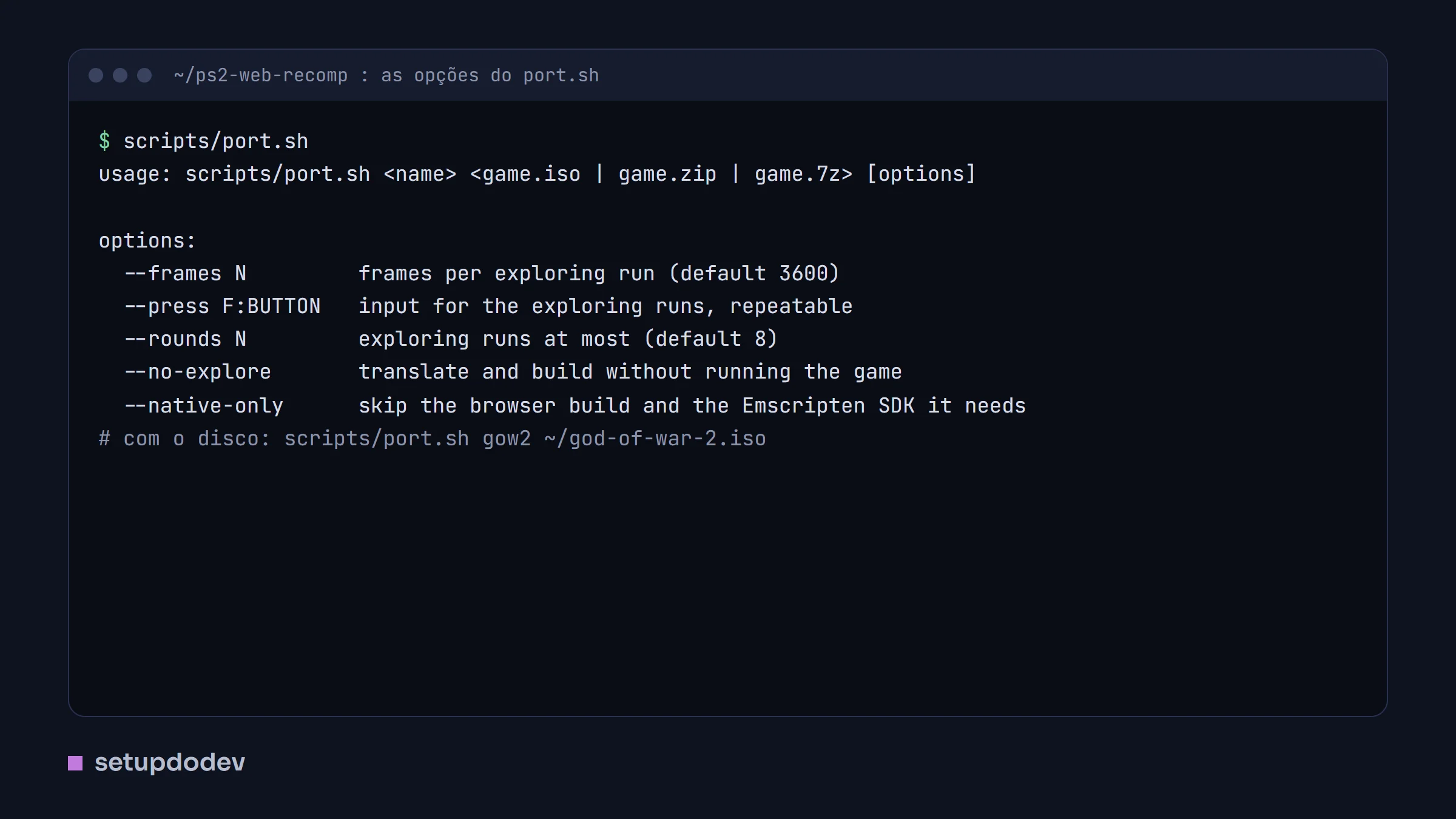Screen dimensions: 1456x819
Task: Click the '--press F:BUTTON' flag
Action: coord(222,306)
